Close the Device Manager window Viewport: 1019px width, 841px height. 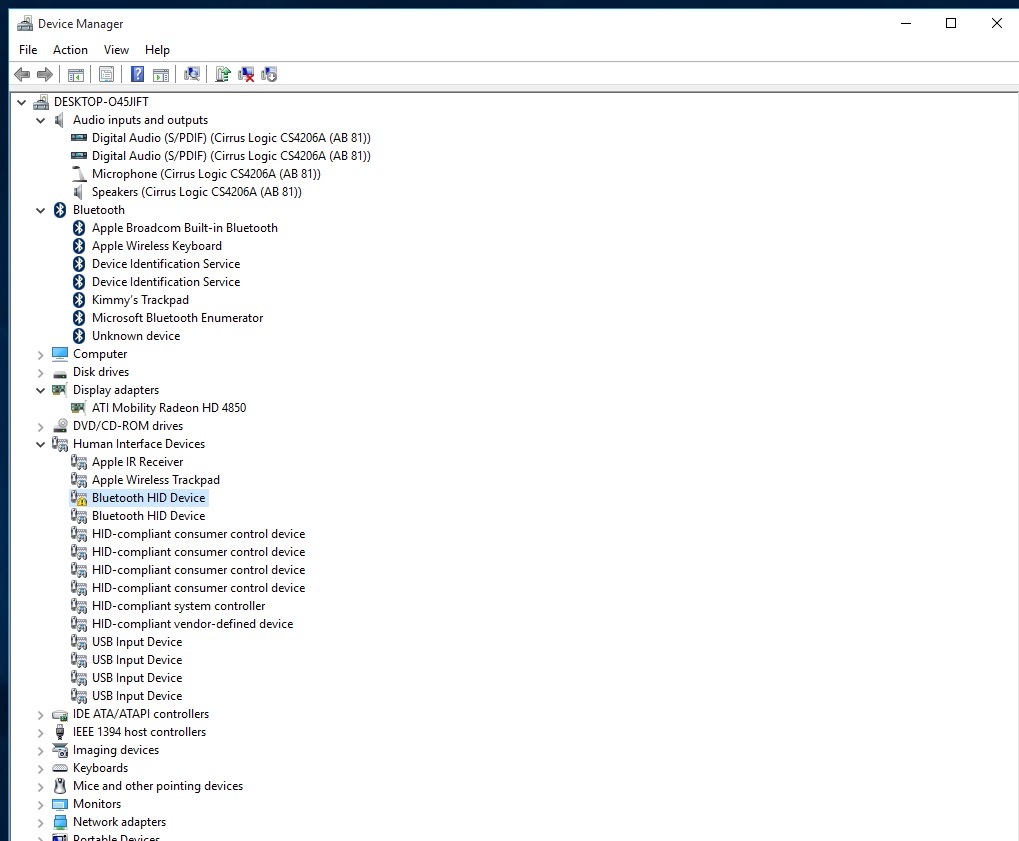[x=996, y=23]
